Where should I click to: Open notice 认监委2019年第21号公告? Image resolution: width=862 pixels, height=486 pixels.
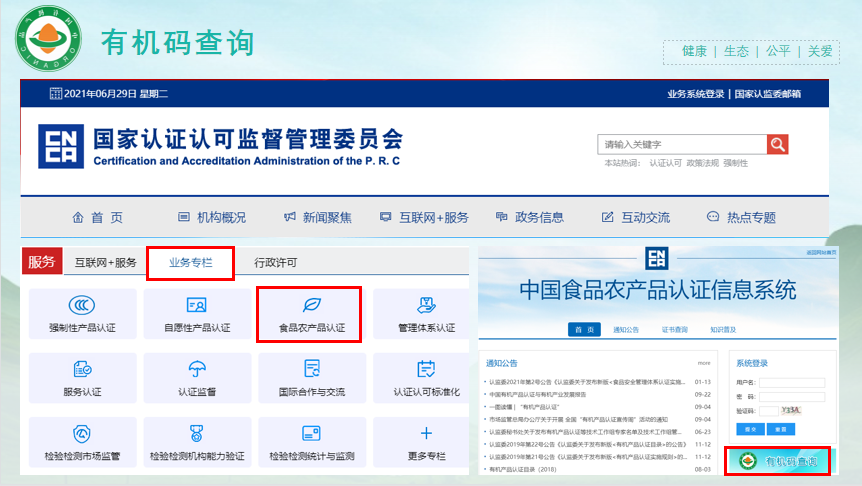[588, 457]
